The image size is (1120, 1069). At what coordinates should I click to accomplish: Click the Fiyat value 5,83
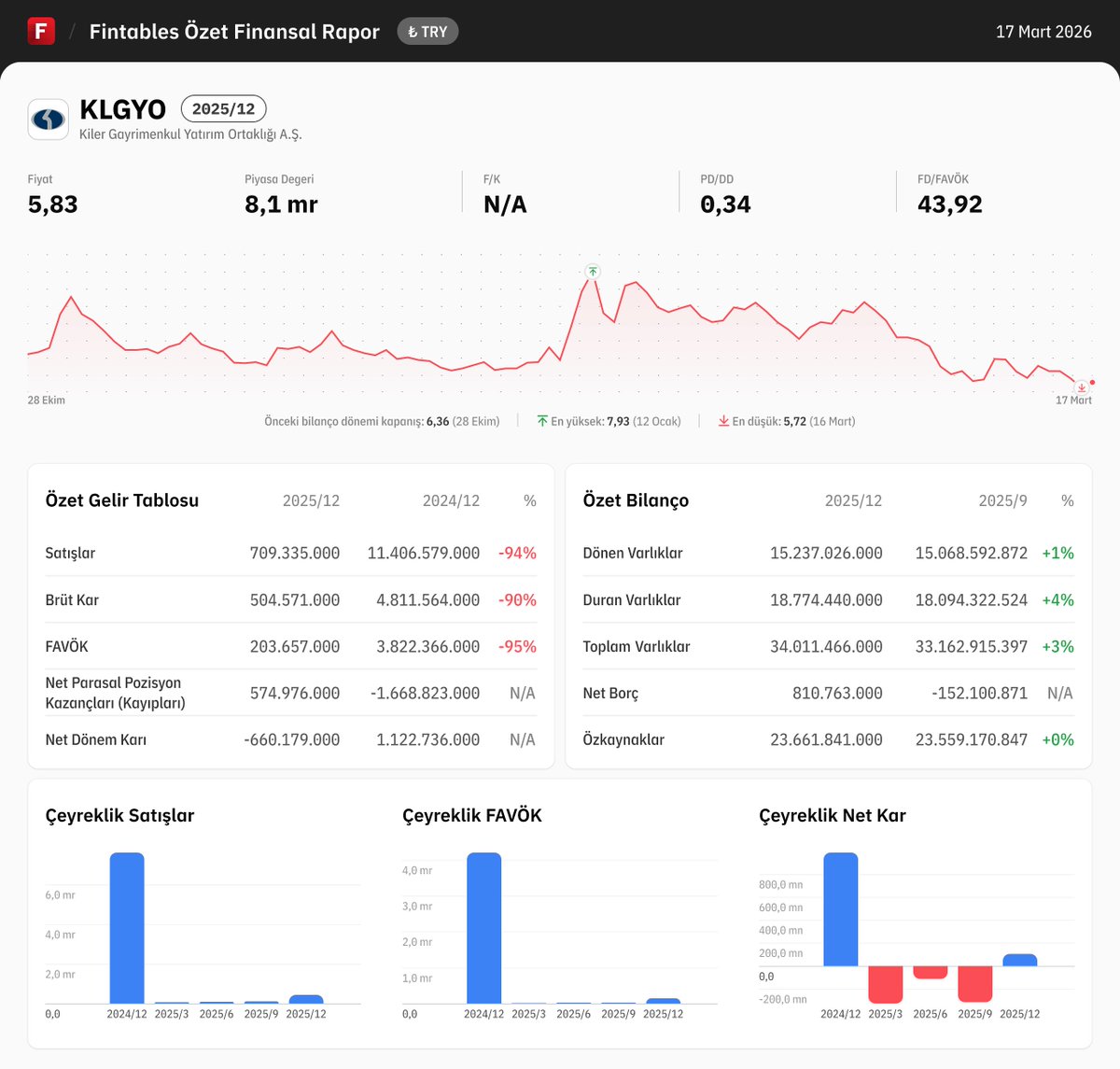[x=53, y=204]
